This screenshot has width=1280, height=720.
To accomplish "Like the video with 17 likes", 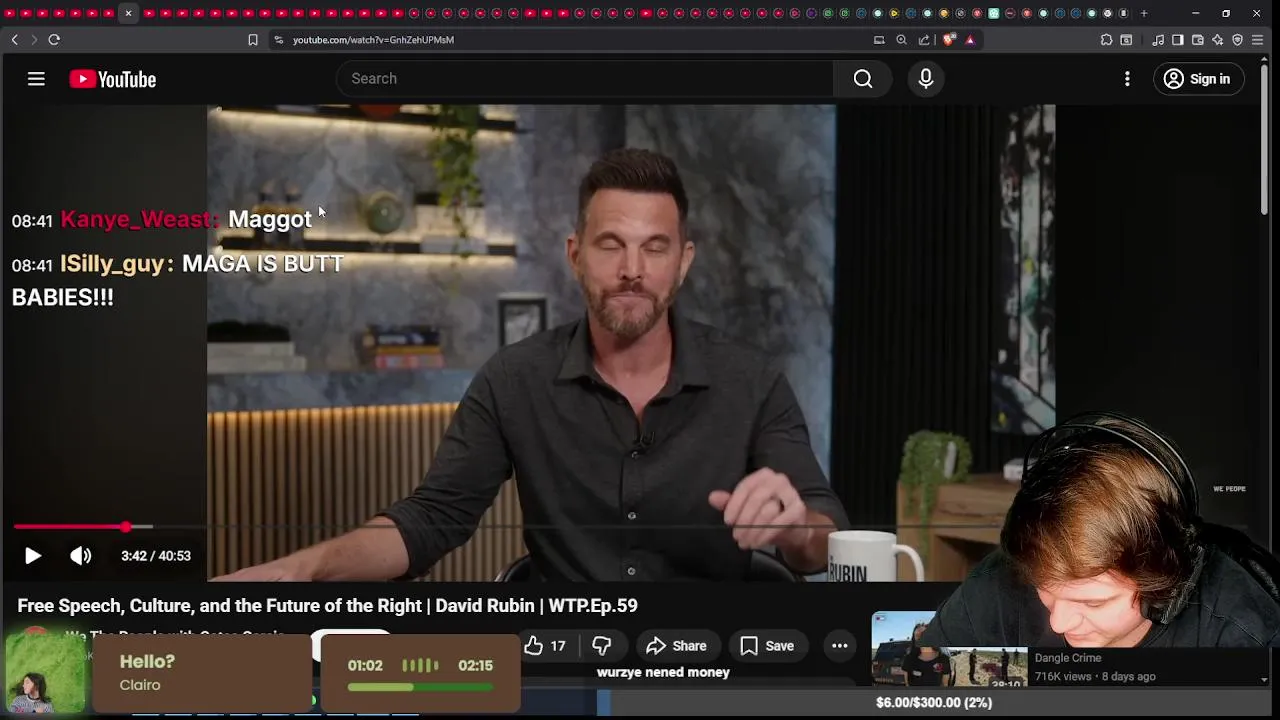I will pyautogui.click(x=546, y=646).
